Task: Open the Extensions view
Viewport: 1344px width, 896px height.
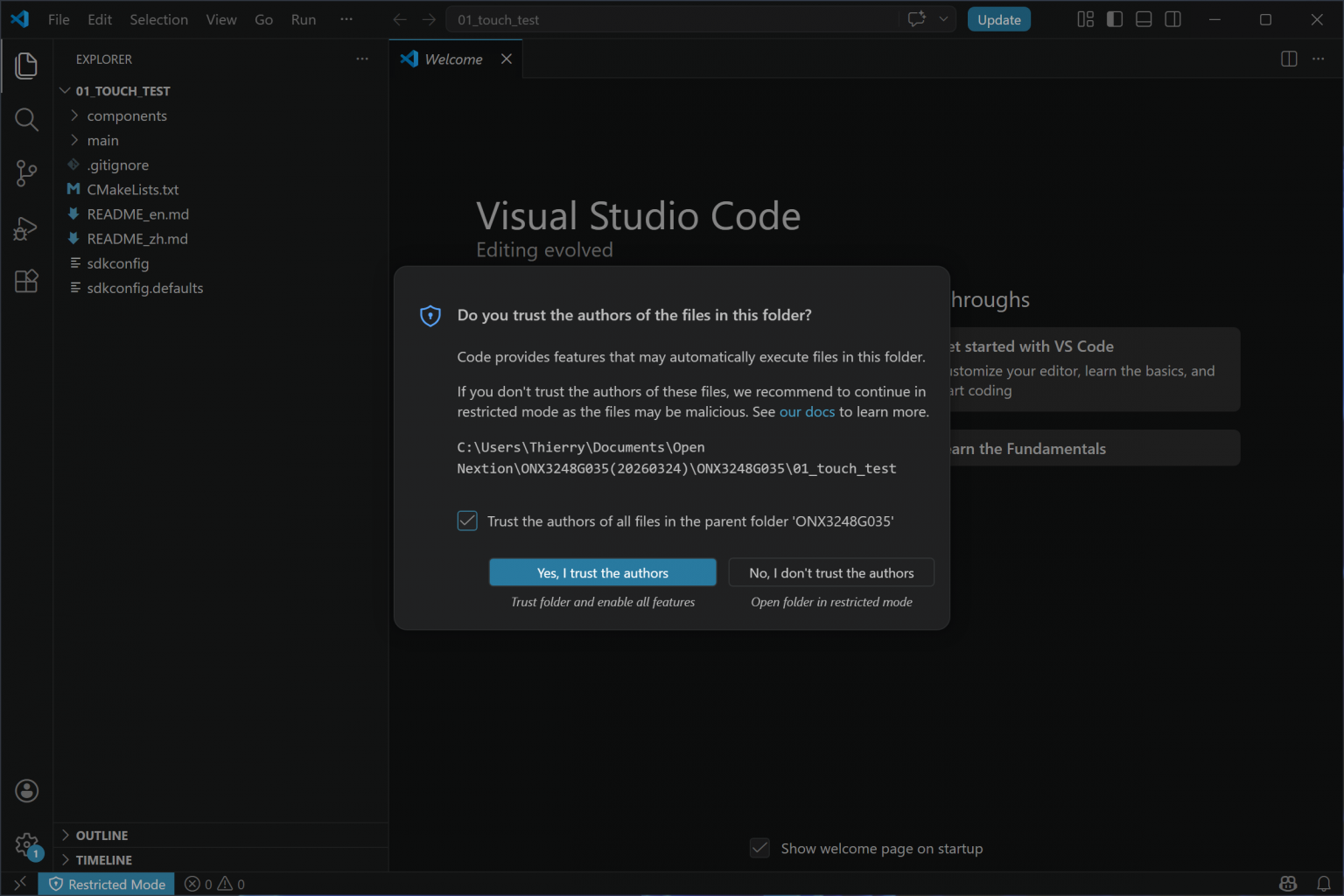Action: tap(26, 281)
